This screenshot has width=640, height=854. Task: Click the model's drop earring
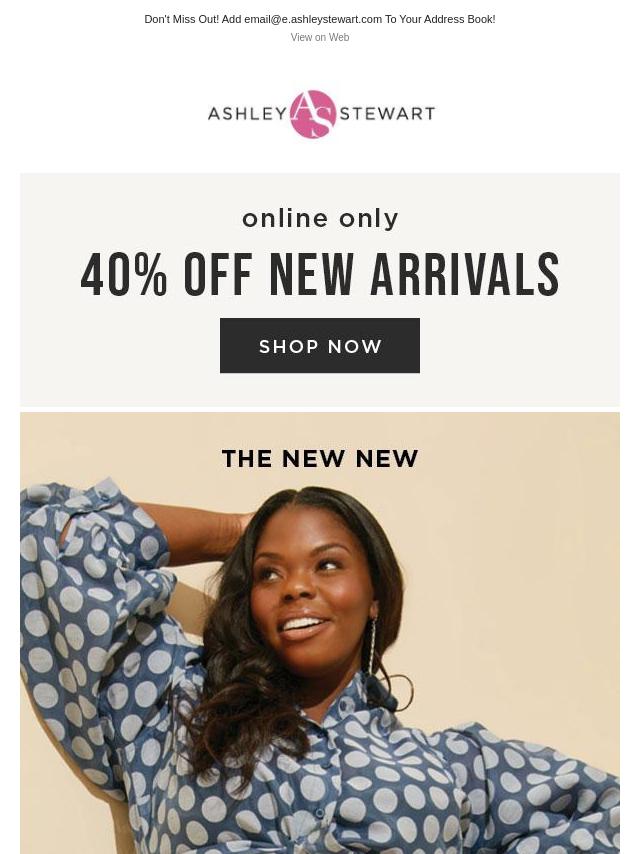click(373, 647)
